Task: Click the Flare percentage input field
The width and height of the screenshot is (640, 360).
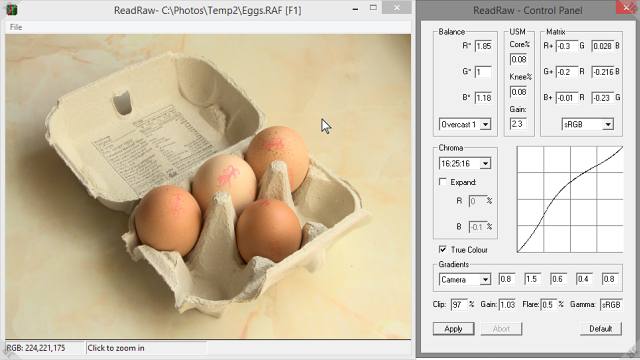Action: coord(549,304)
